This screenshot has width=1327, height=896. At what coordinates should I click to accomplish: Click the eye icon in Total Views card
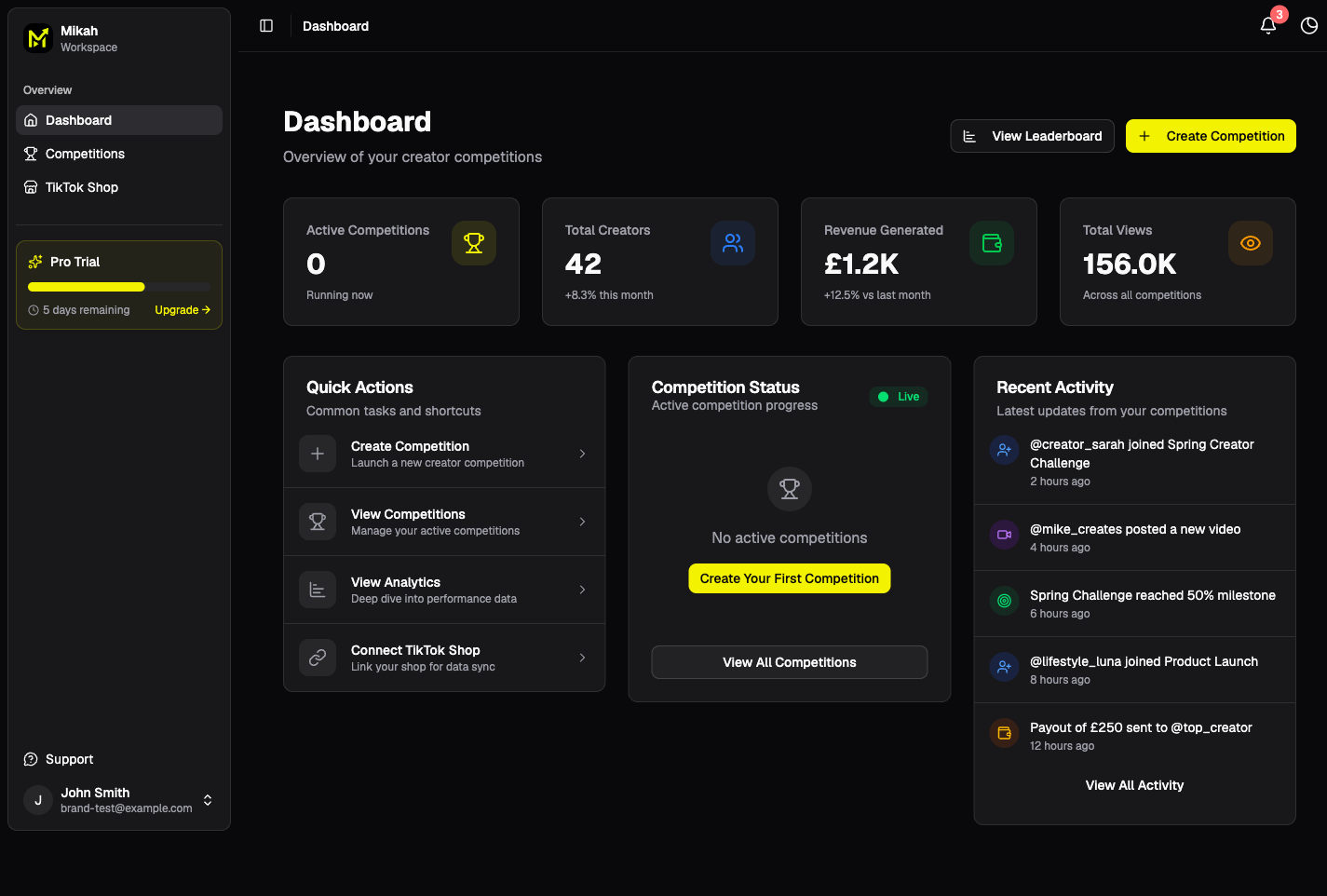point(1251,243)
